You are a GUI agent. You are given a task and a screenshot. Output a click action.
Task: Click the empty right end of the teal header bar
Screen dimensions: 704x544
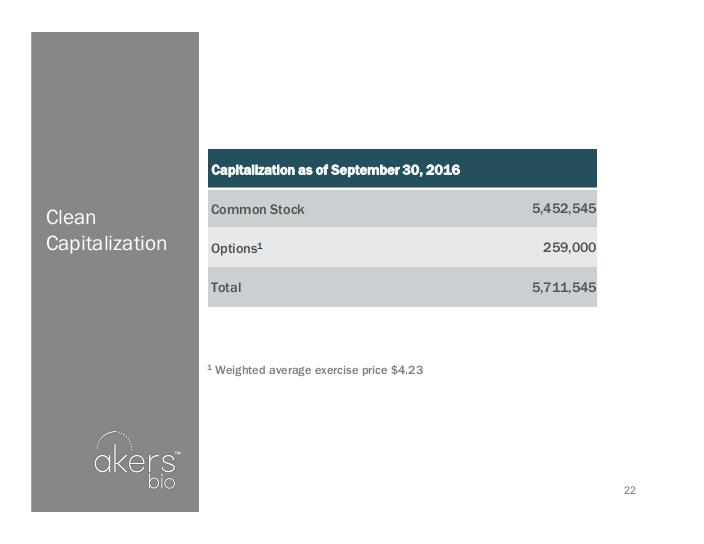[x=540, y=169]
